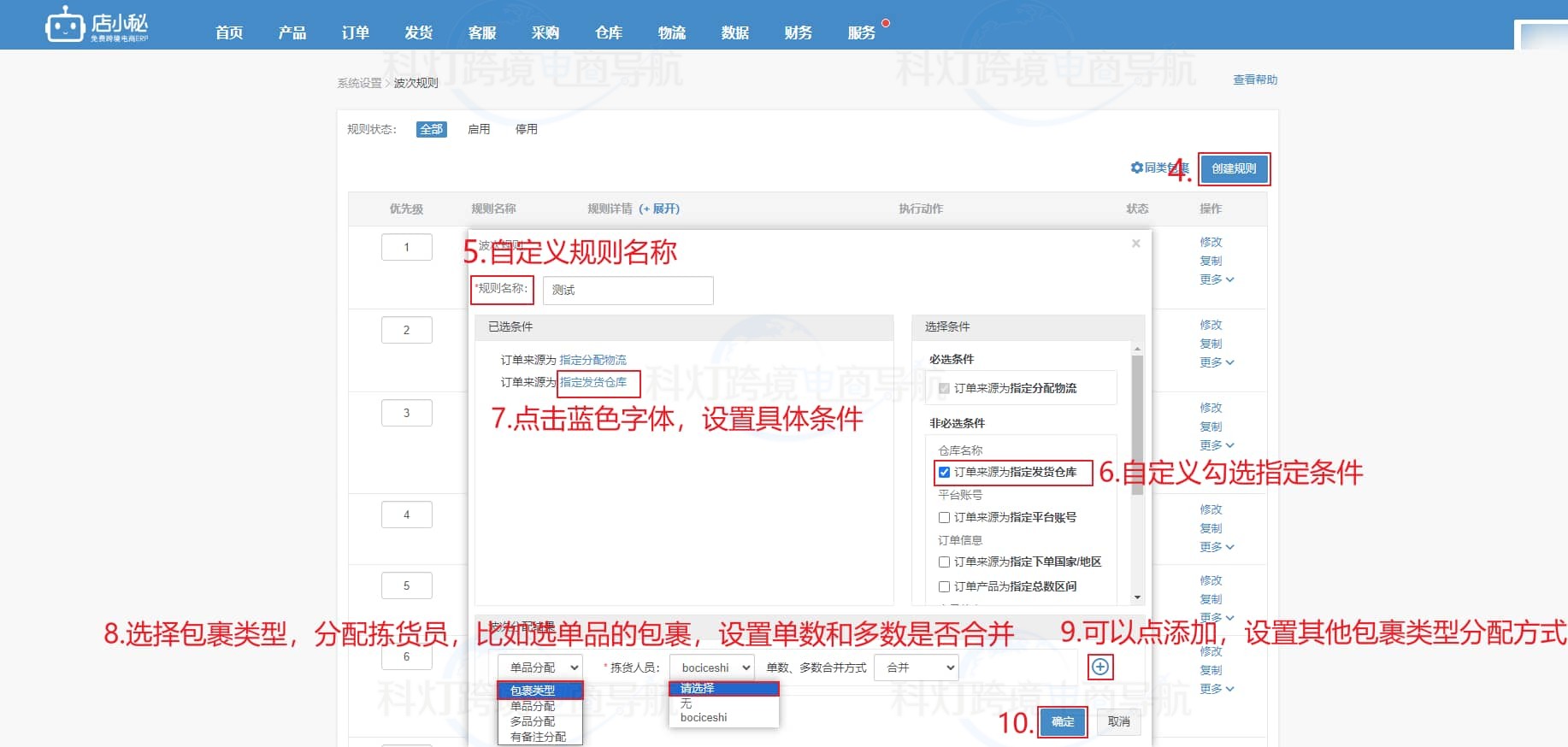Check 订单来源为指定下单国家/地区 option

[x=944, y=562]
